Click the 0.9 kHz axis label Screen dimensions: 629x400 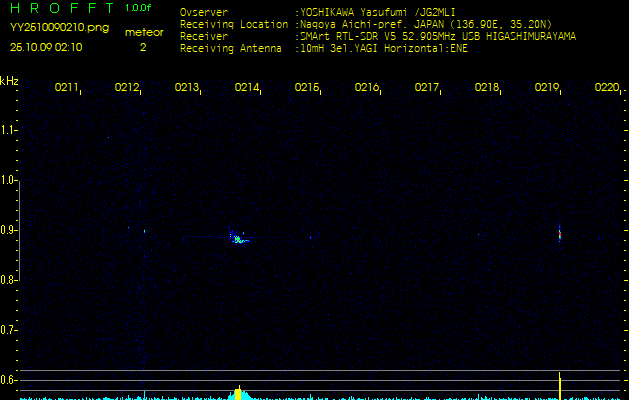point(7,230)
